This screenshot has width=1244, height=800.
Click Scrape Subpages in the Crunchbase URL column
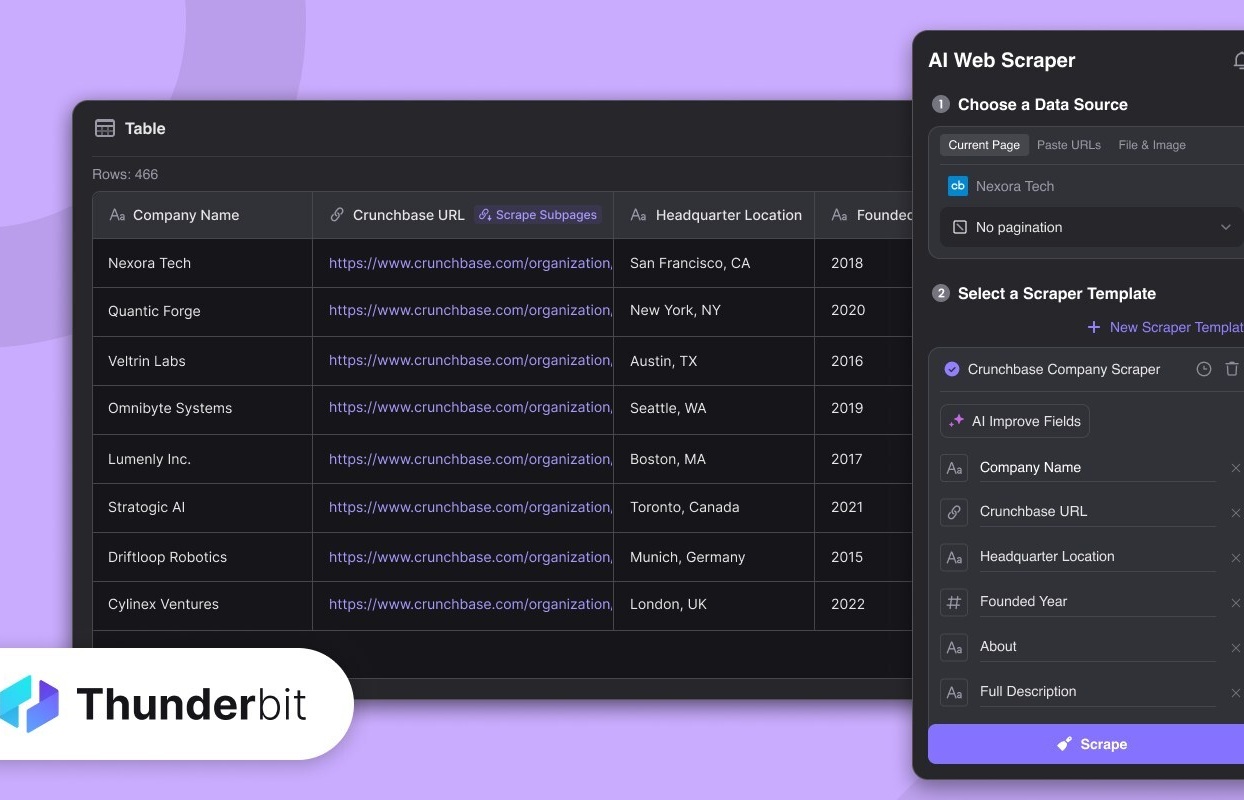click(537, 215)
